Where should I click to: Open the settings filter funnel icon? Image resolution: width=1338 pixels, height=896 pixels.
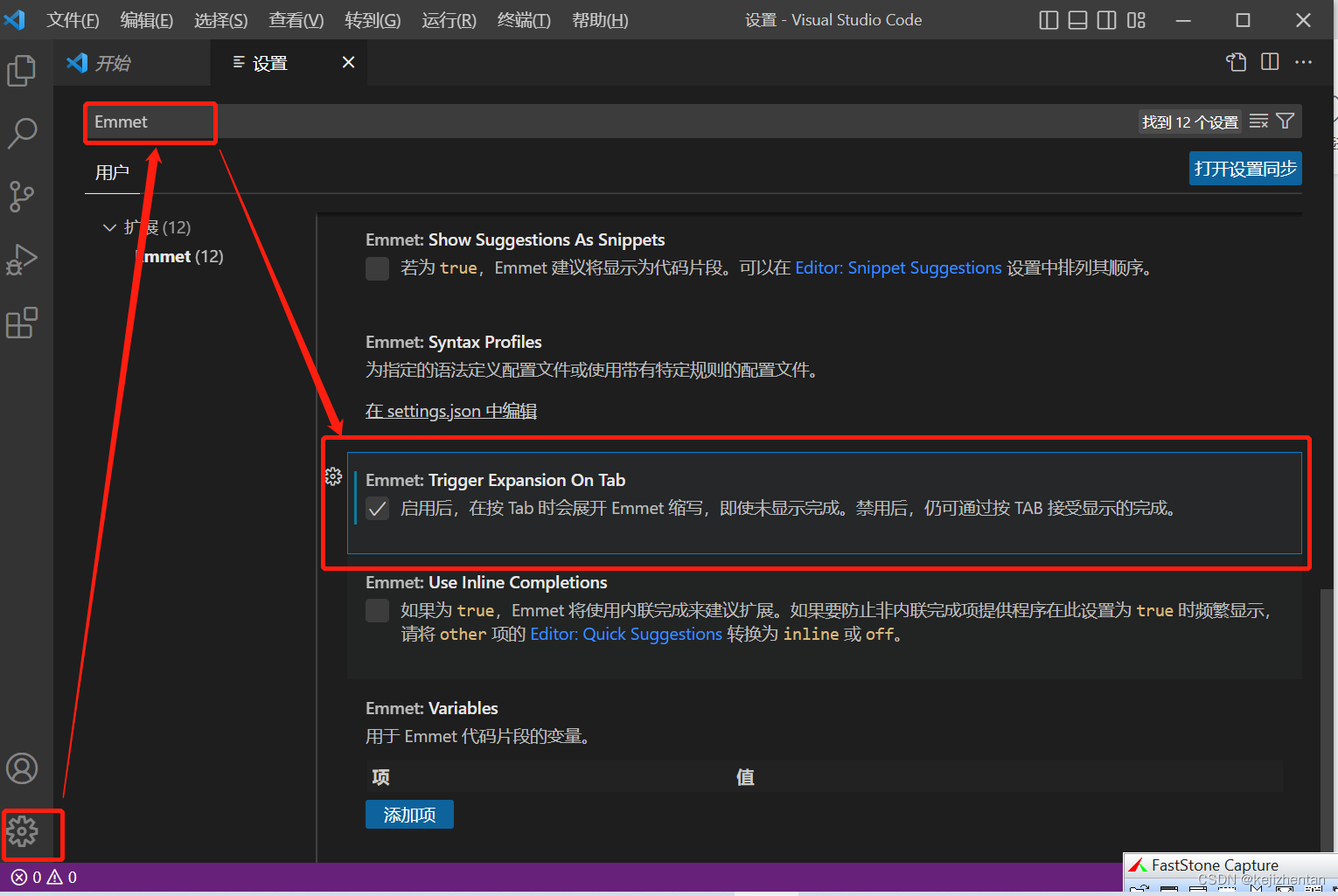[x=1285, y=122]
